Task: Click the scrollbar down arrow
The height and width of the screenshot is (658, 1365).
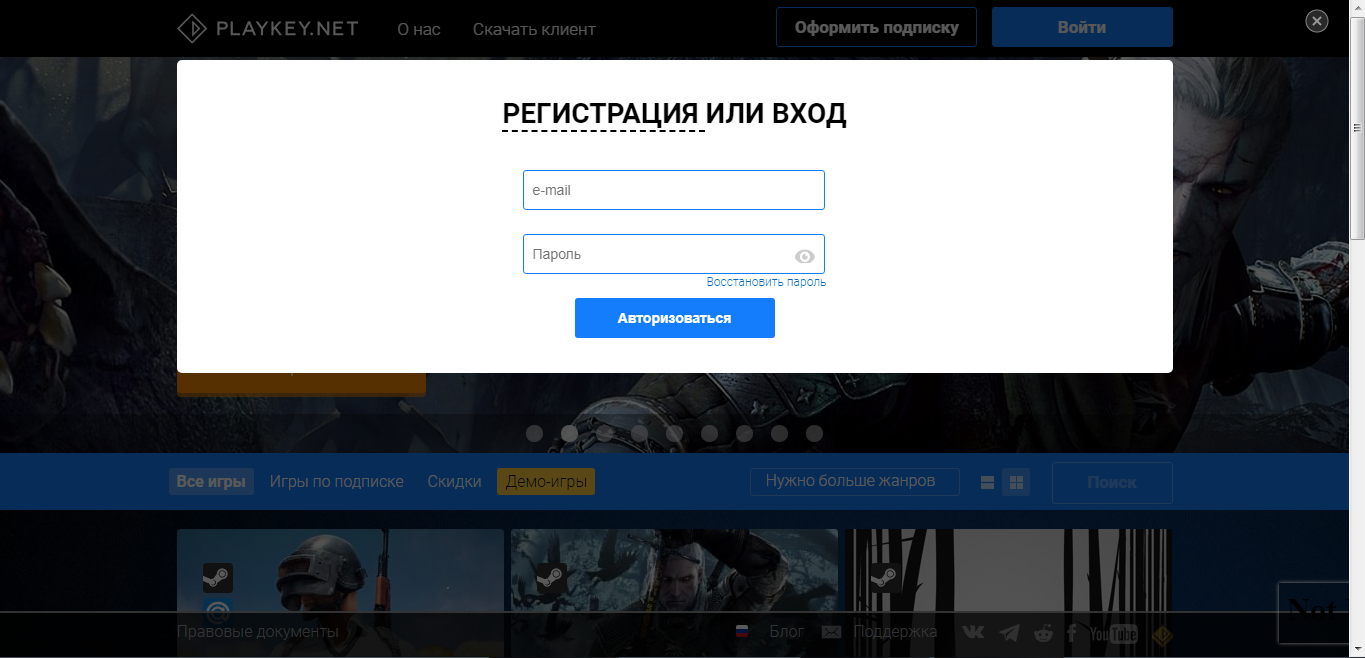Action: [x=1357, y=649]
